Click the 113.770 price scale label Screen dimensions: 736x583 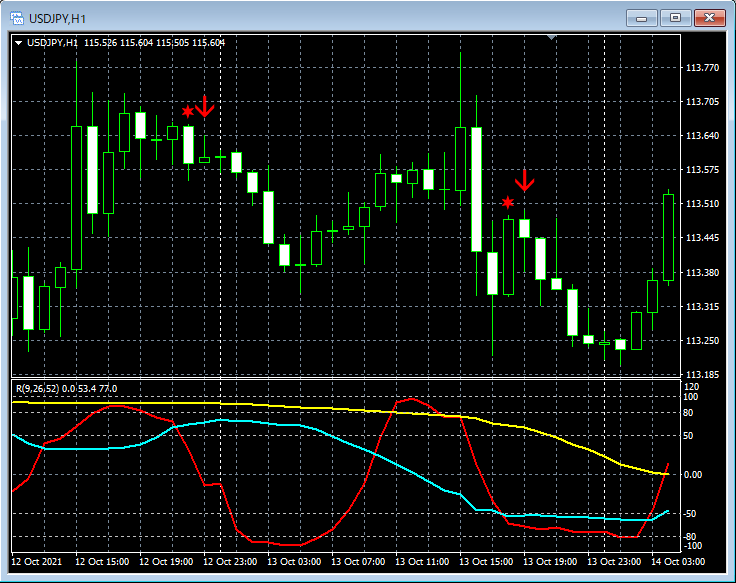click(702, 68)
